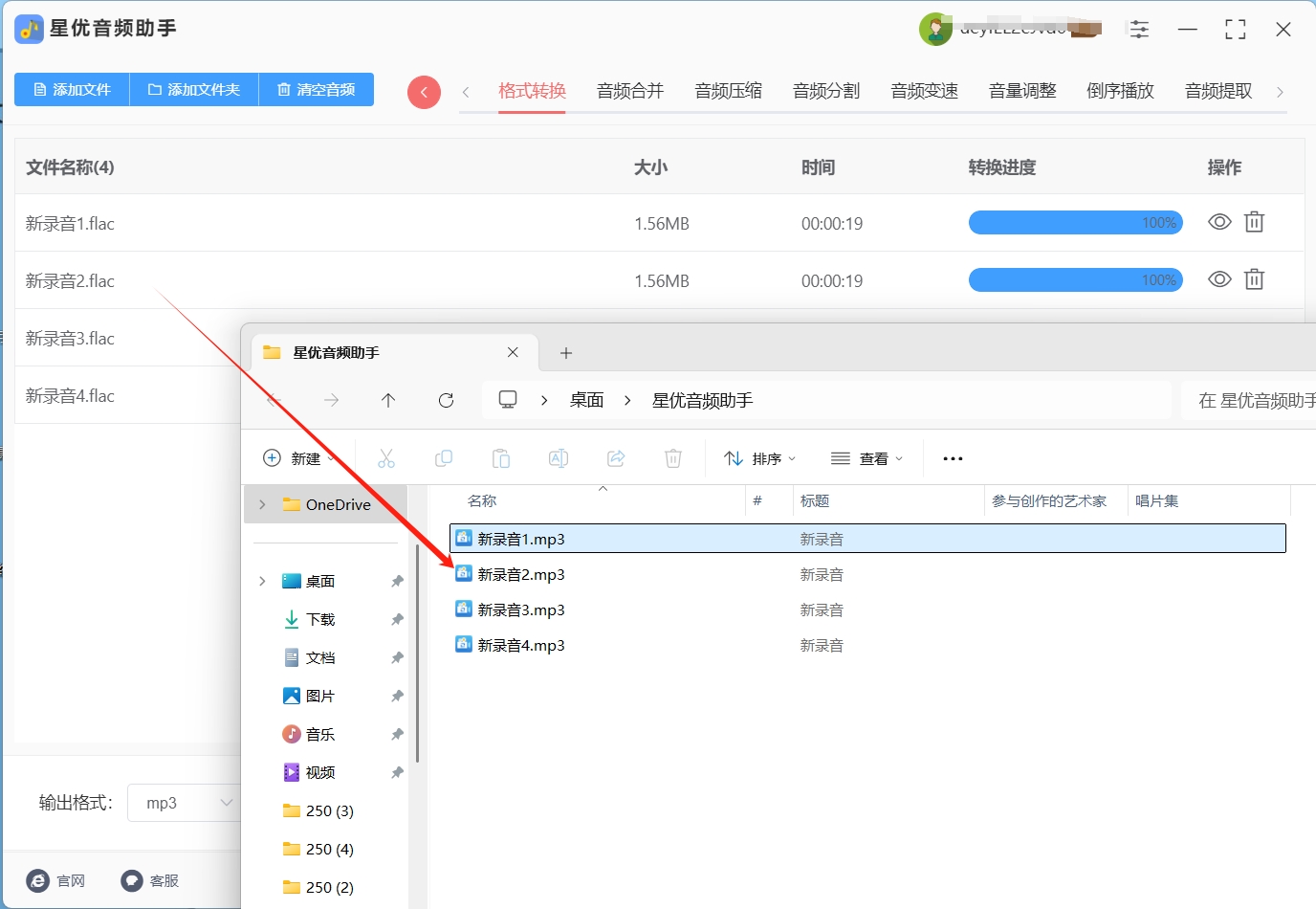Switch to the 音量调整 tab
Image resolution: width=1316 pixels, height=909 pixels.
(x=1022, y=91)
